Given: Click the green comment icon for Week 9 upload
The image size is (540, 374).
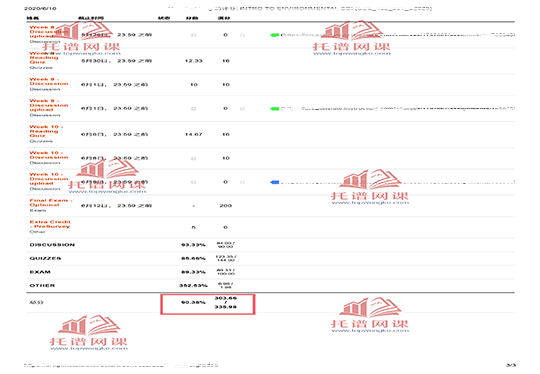Looking at the screenshot, I should point(274,108).
